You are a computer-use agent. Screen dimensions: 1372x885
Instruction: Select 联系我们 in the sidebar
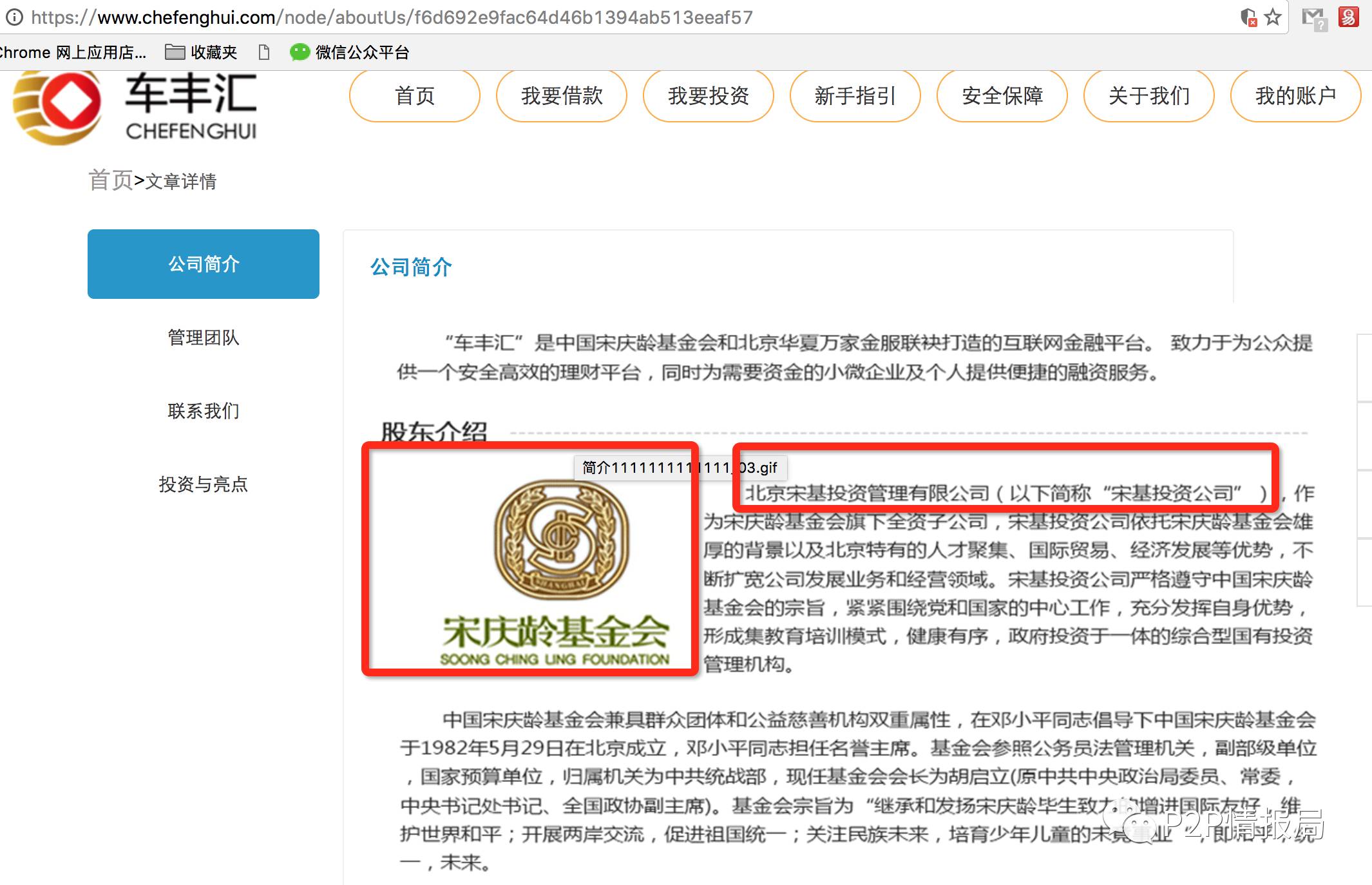point(204,411)
